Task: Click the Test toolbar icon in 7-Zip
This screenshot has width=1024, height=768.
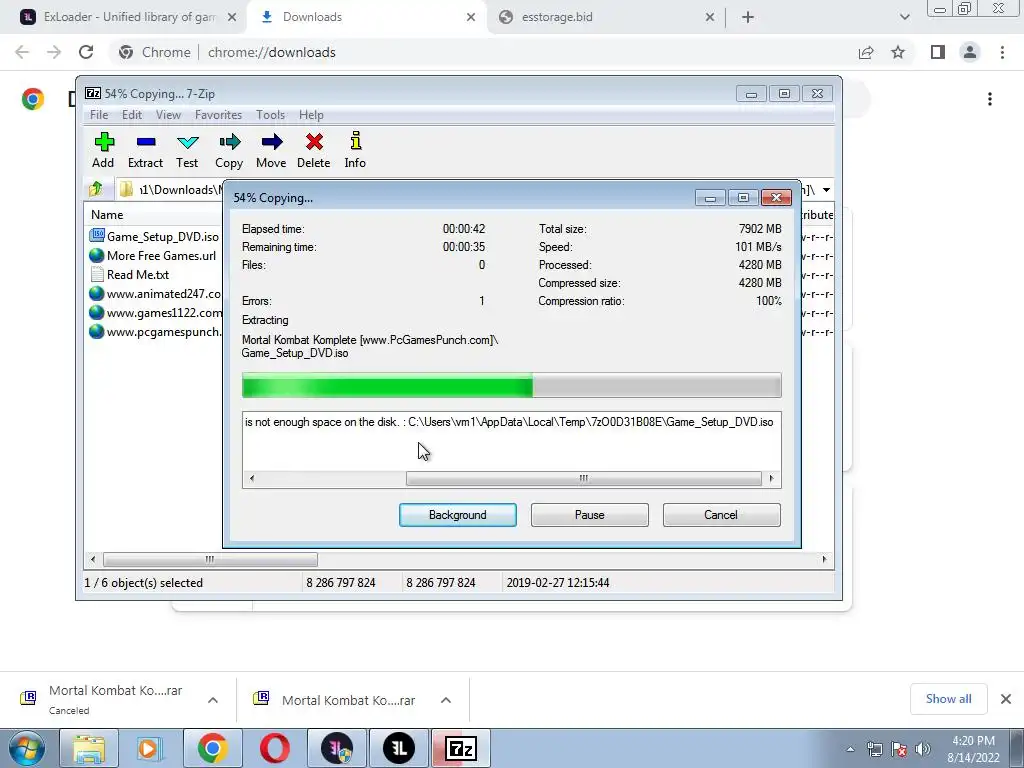Action: pos(187,150)
